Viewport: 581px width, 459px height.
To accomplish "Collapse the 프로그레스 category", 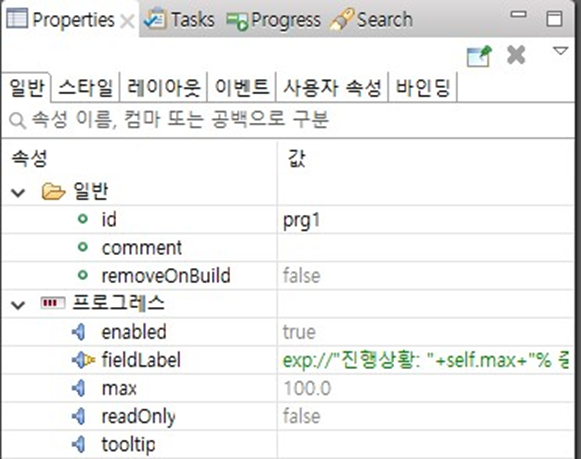I will tap(18, 305).
